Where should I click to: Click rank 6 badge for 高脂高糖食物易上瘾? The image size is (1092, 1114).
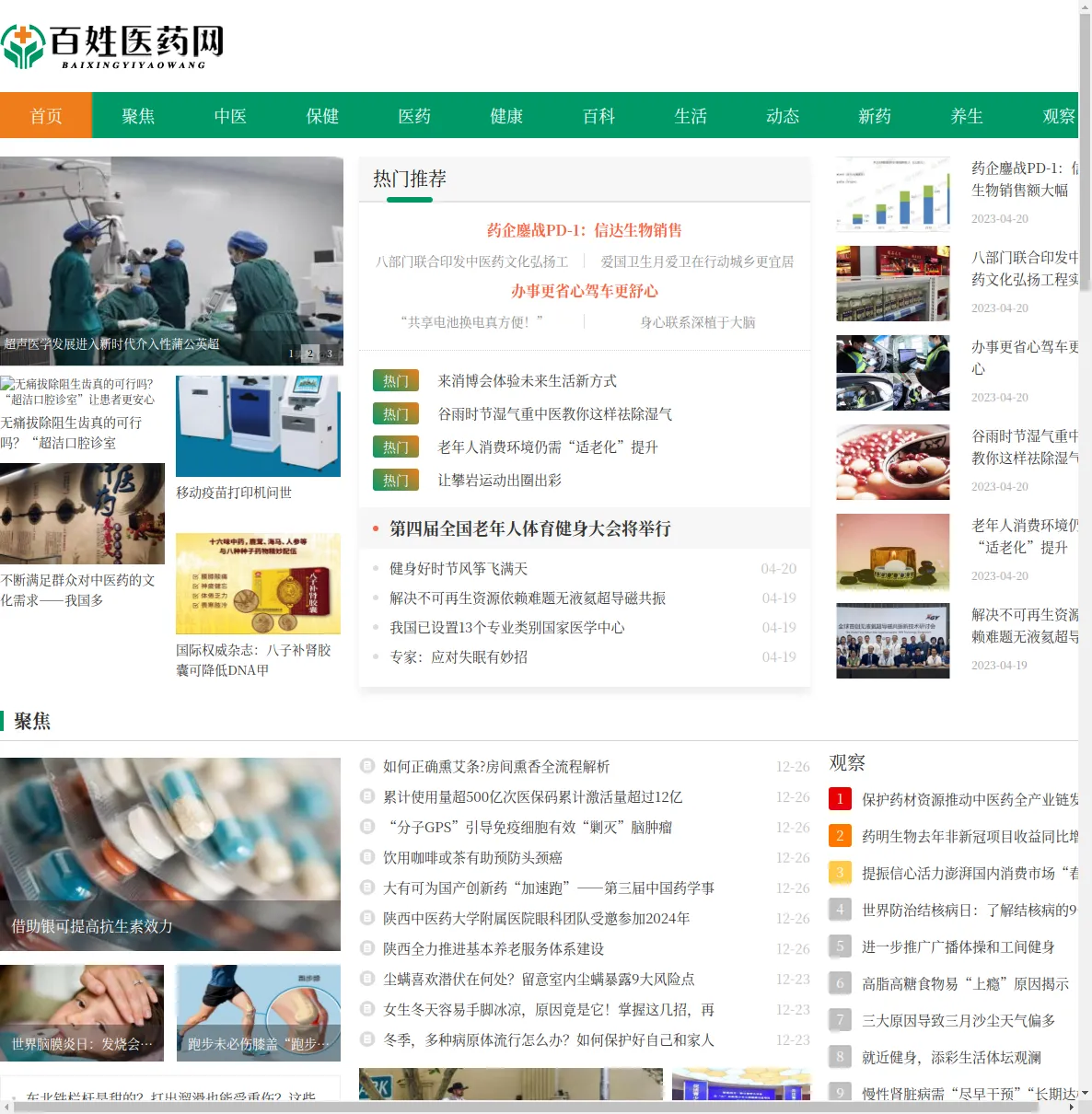[840, 982]
